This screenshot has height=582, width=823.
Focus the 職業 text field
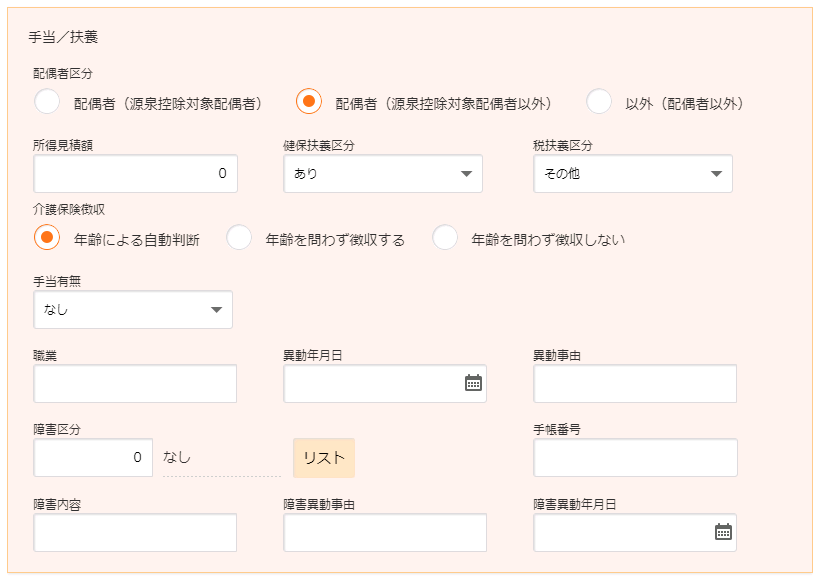click(136, 384)
